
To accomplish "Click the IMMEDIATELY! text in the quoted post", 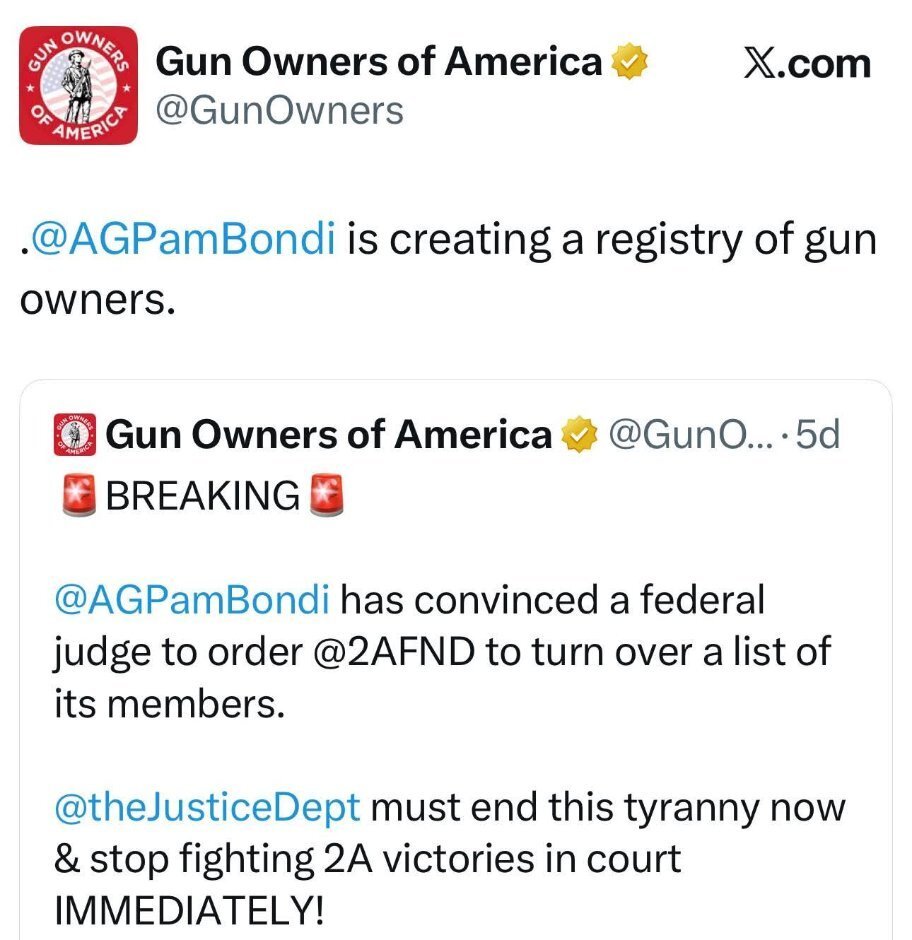I will click(188, 911).
